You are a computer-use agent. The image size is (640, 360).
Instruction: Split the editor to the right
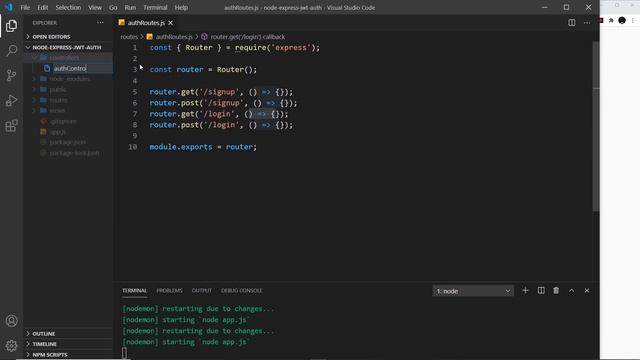tap(572, 23)
